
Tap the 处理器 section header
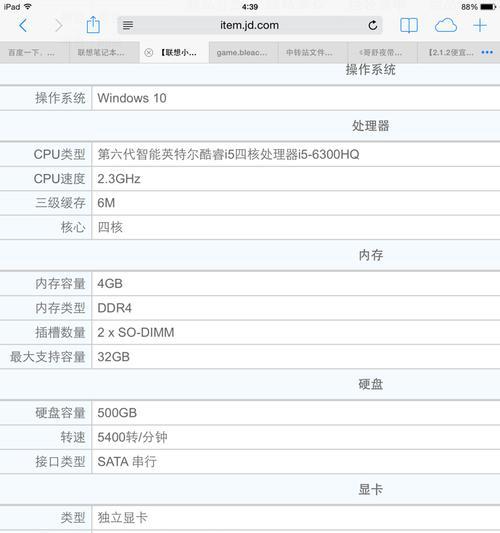pyautogui.click(x=370, y=126)
